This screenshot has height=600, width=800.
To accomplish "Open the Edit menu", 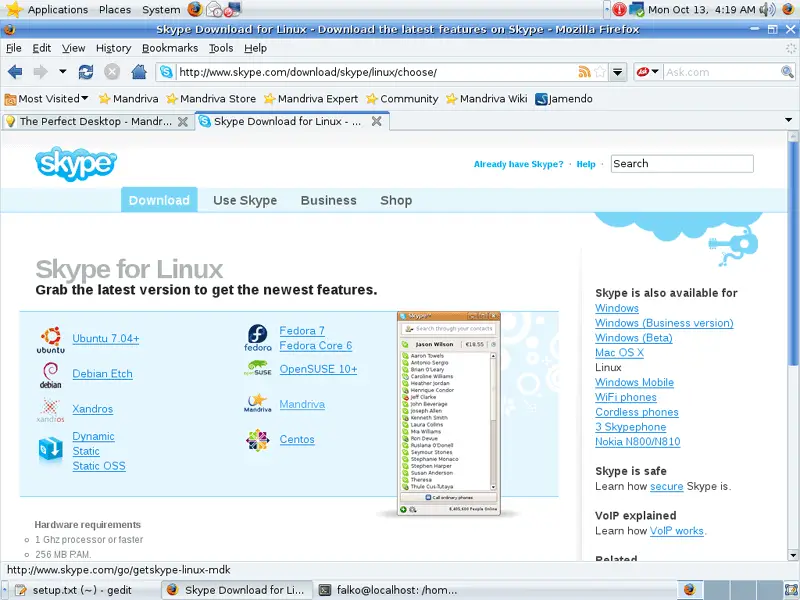I will point(41,48).
